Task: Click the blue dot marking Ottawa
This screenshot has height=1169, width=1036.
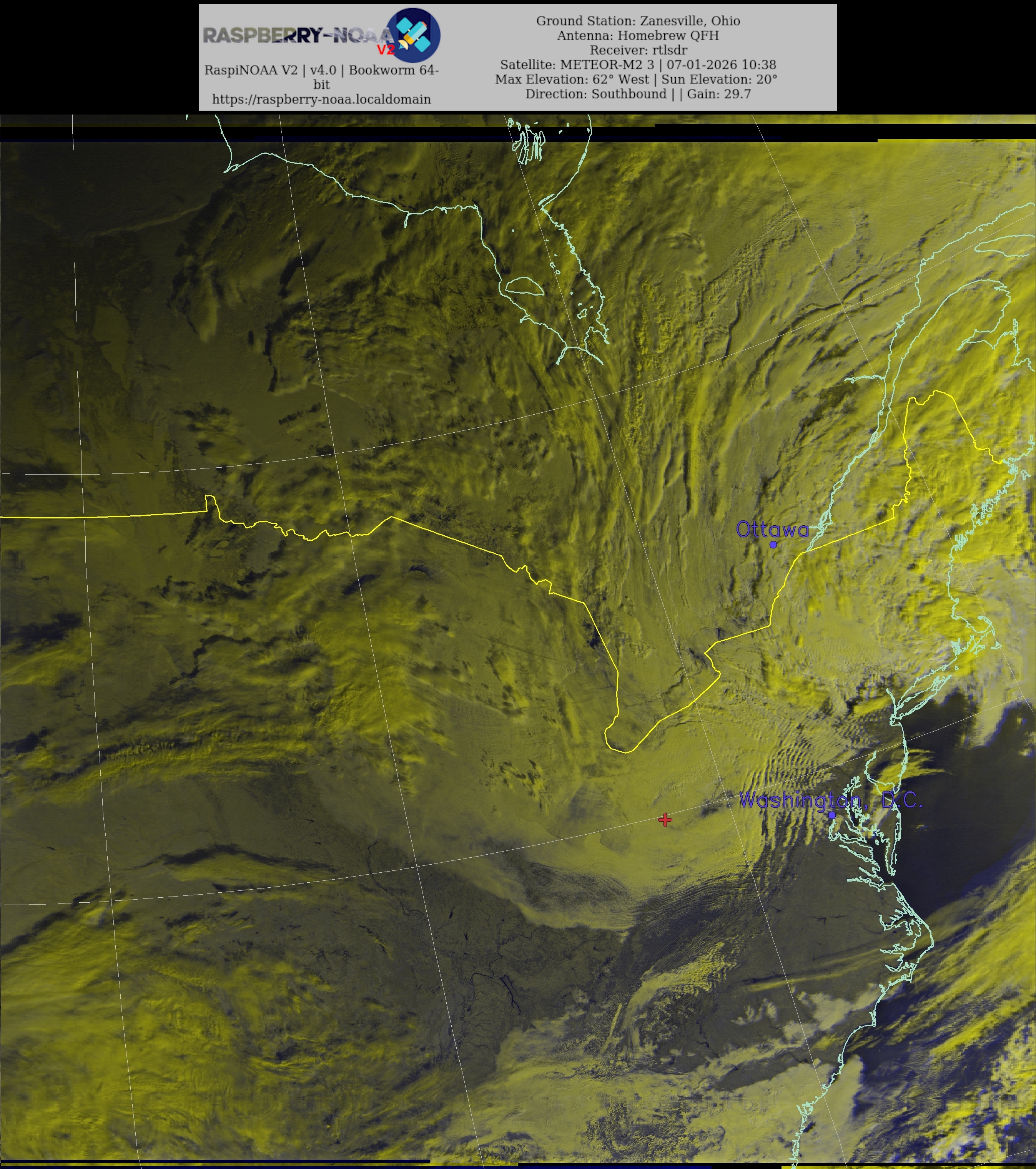Action: [773, 545]
